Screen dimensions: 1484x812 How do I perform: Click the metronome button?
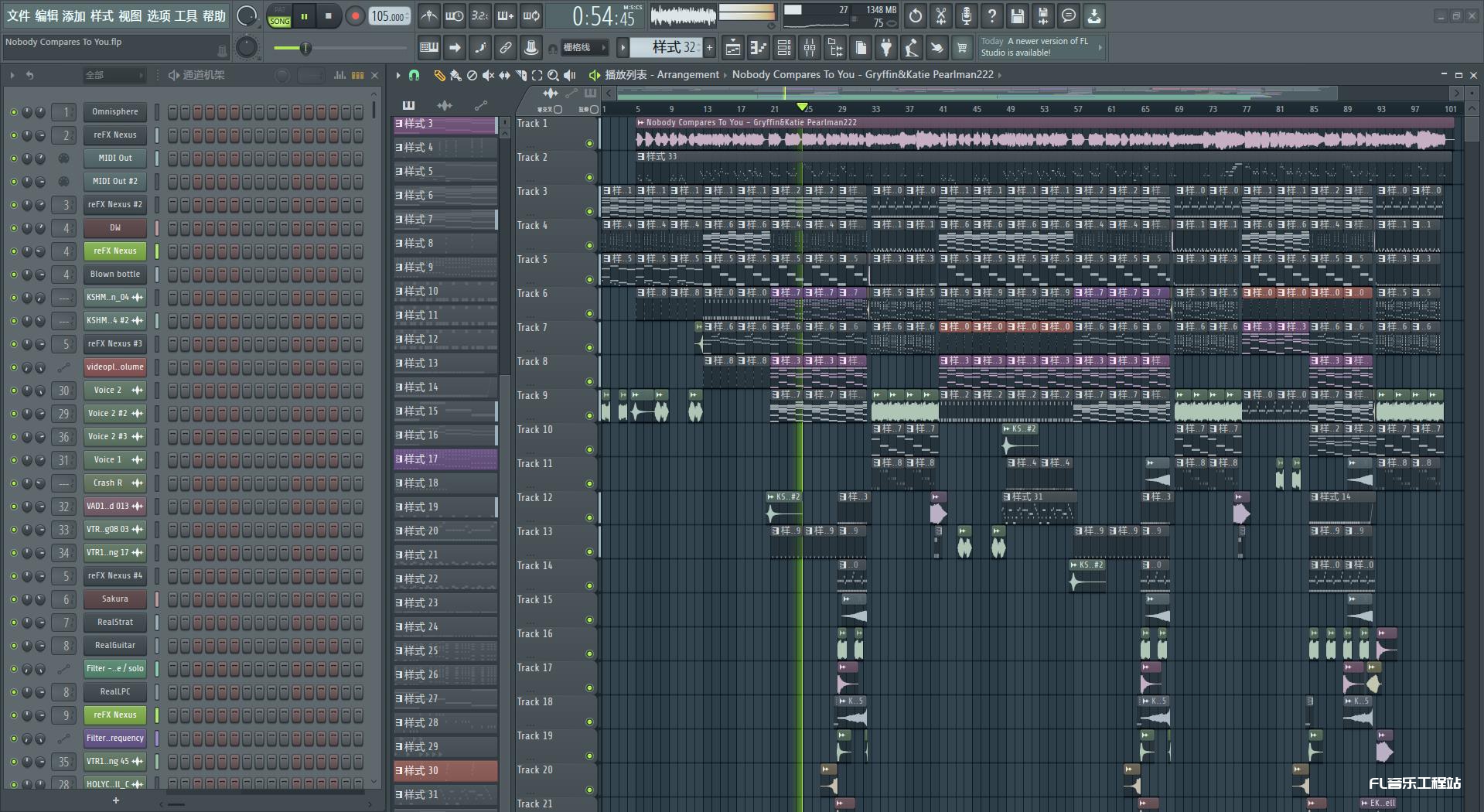(x=429, y=15)
